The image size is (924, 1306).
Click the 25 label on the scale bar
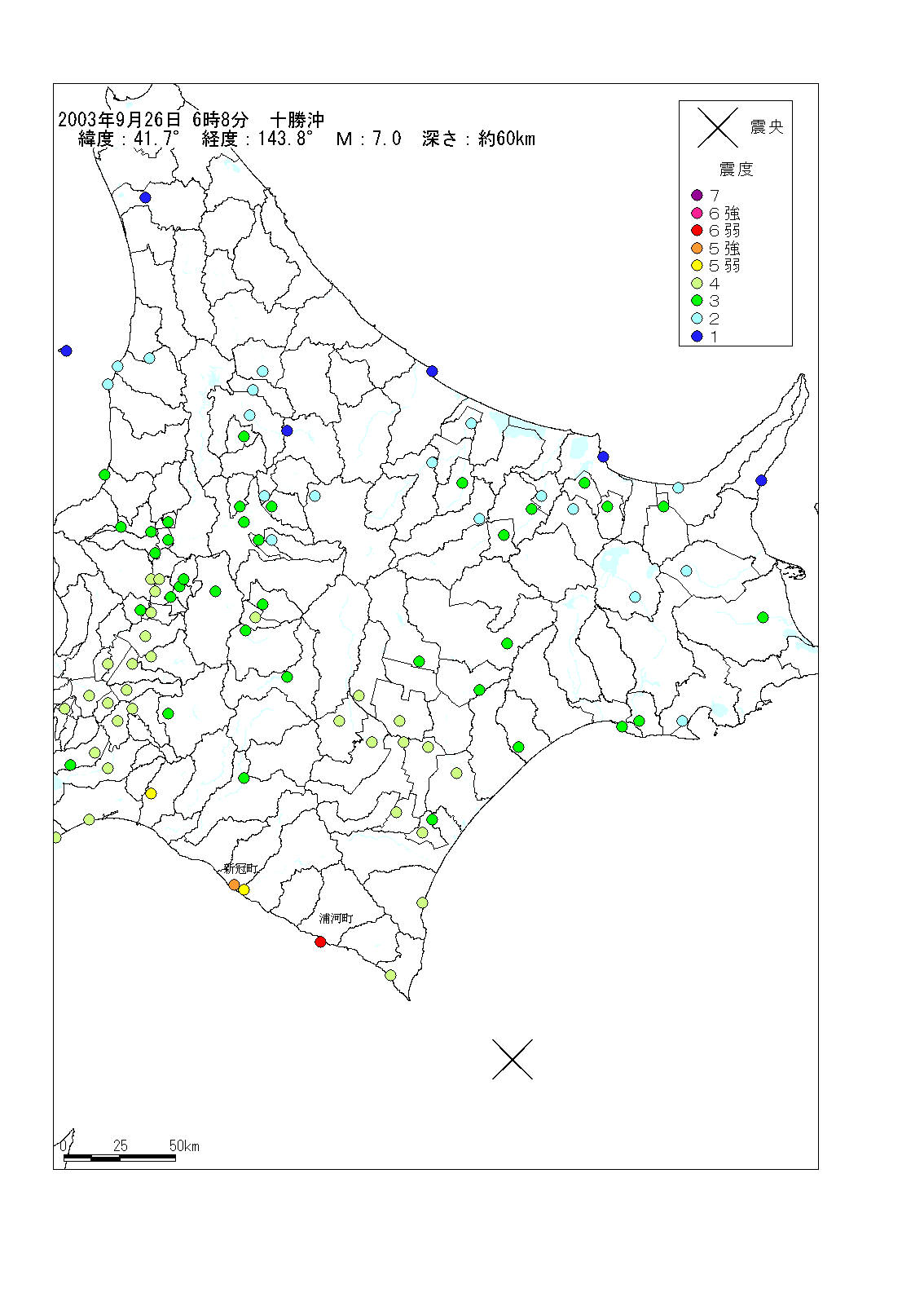click(x=121, y=1145)
